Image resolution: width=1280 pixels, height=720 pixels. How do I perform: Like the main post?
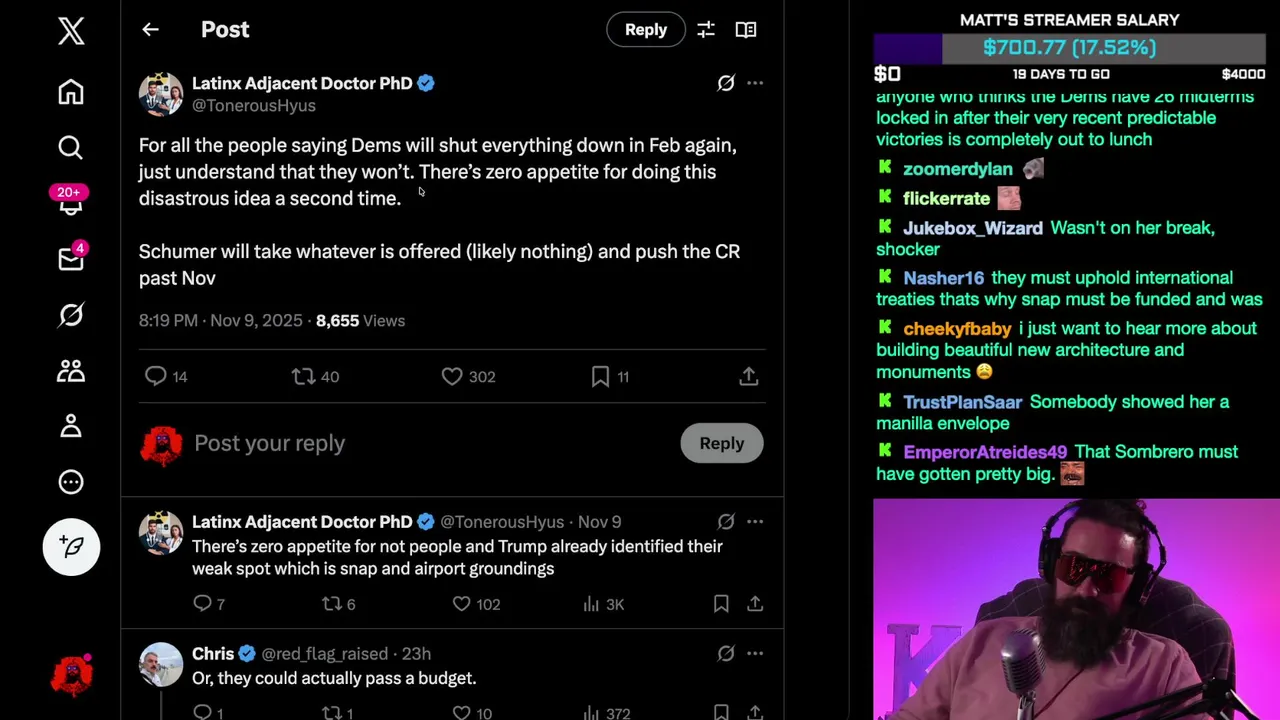click(x=452, y=376)
